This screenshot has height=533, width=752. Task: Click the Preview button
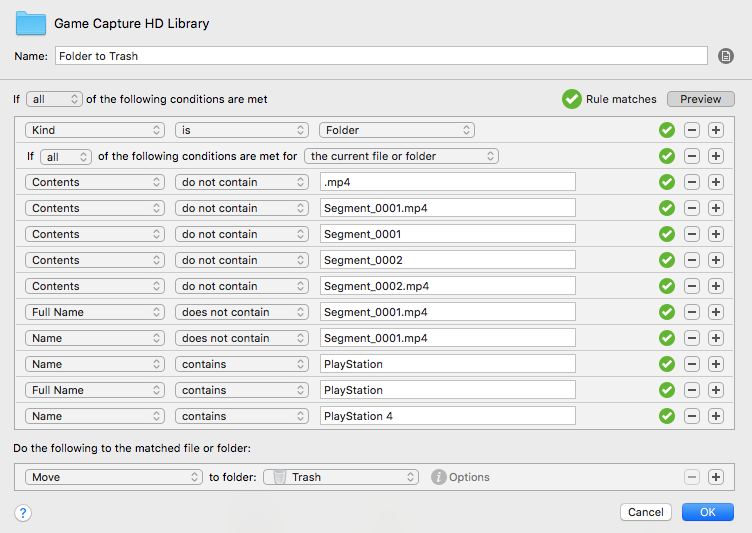[700, 99]
